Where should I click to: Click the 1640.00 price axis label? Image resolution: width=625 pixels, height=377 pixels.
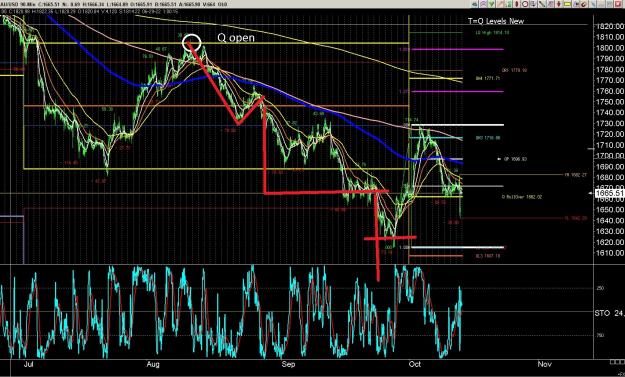point(611,220)
